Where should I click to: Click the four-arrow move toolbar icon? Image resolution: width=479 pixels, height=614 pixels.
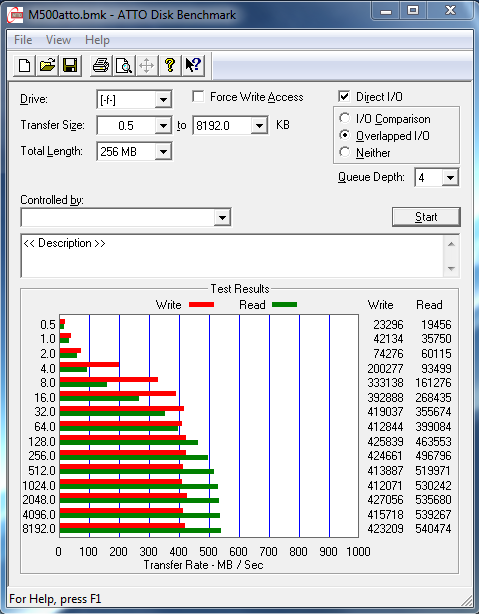coord(146,65)
